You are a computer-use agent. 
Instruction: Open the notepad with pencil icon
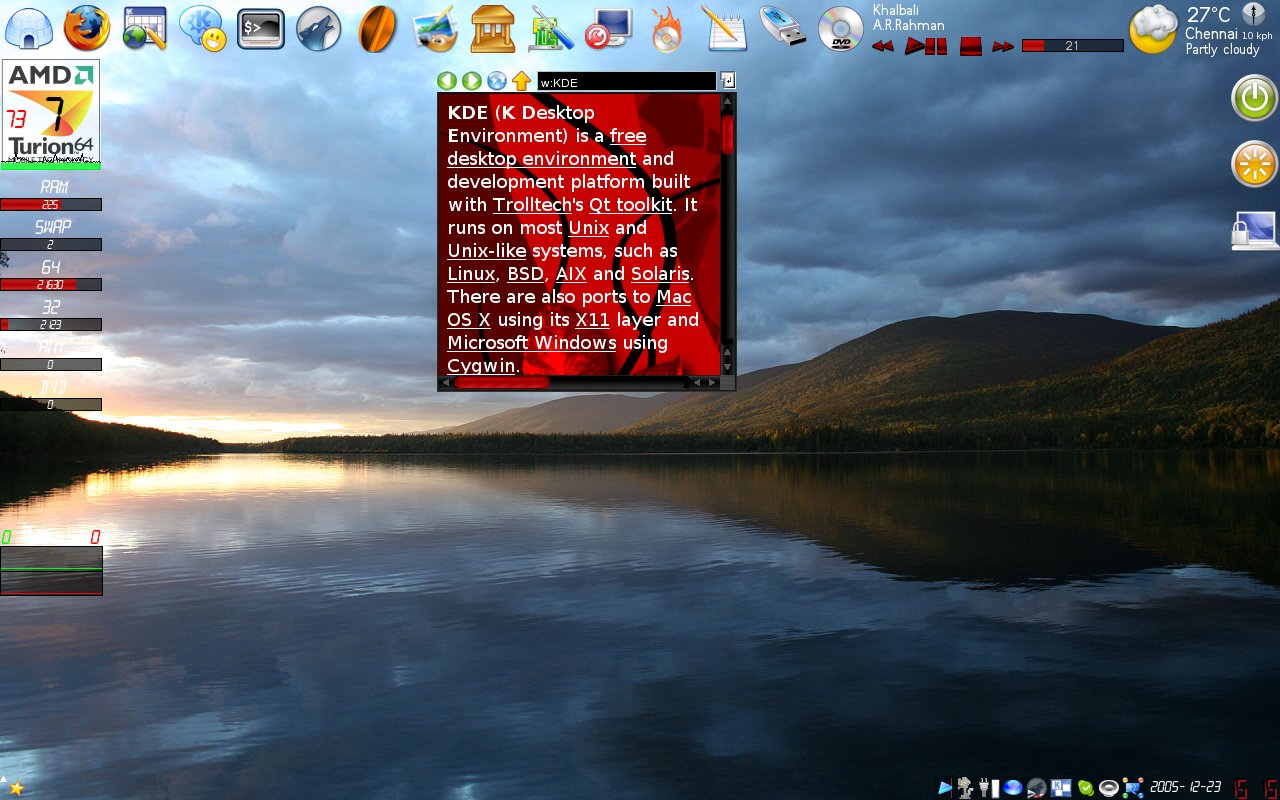point(725,28)
